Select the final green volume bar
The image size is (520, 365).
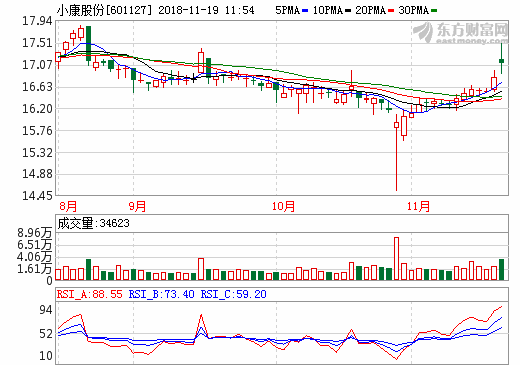click(x=501, y=269)
